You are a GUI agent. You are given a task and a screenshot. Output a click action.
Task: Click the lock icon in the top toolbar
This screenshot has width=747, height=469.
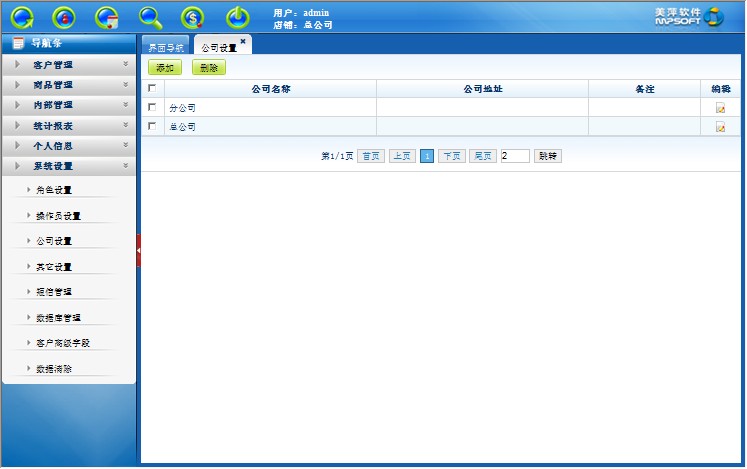coord(64,16)
